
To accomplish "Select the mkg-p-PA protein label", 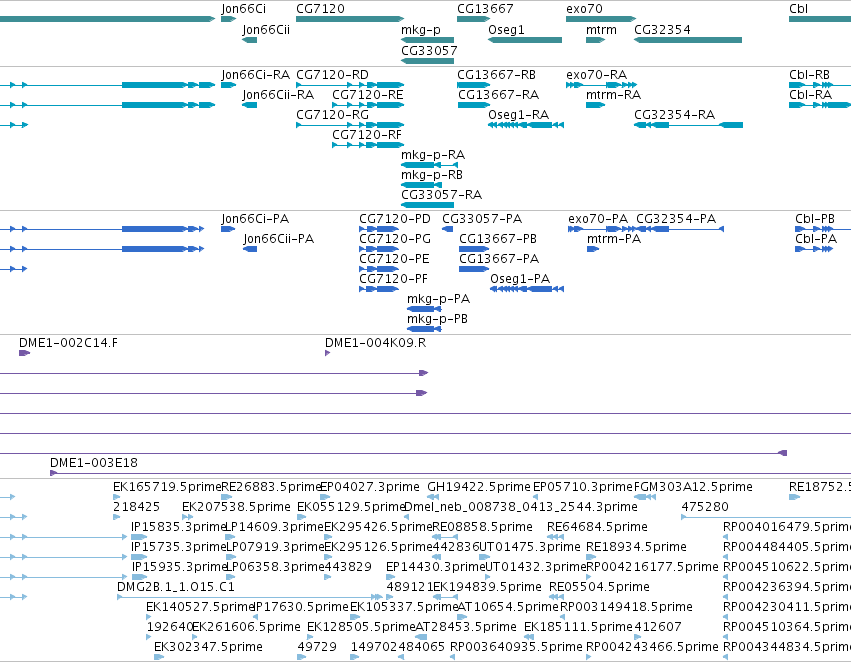I will point(439,300).
